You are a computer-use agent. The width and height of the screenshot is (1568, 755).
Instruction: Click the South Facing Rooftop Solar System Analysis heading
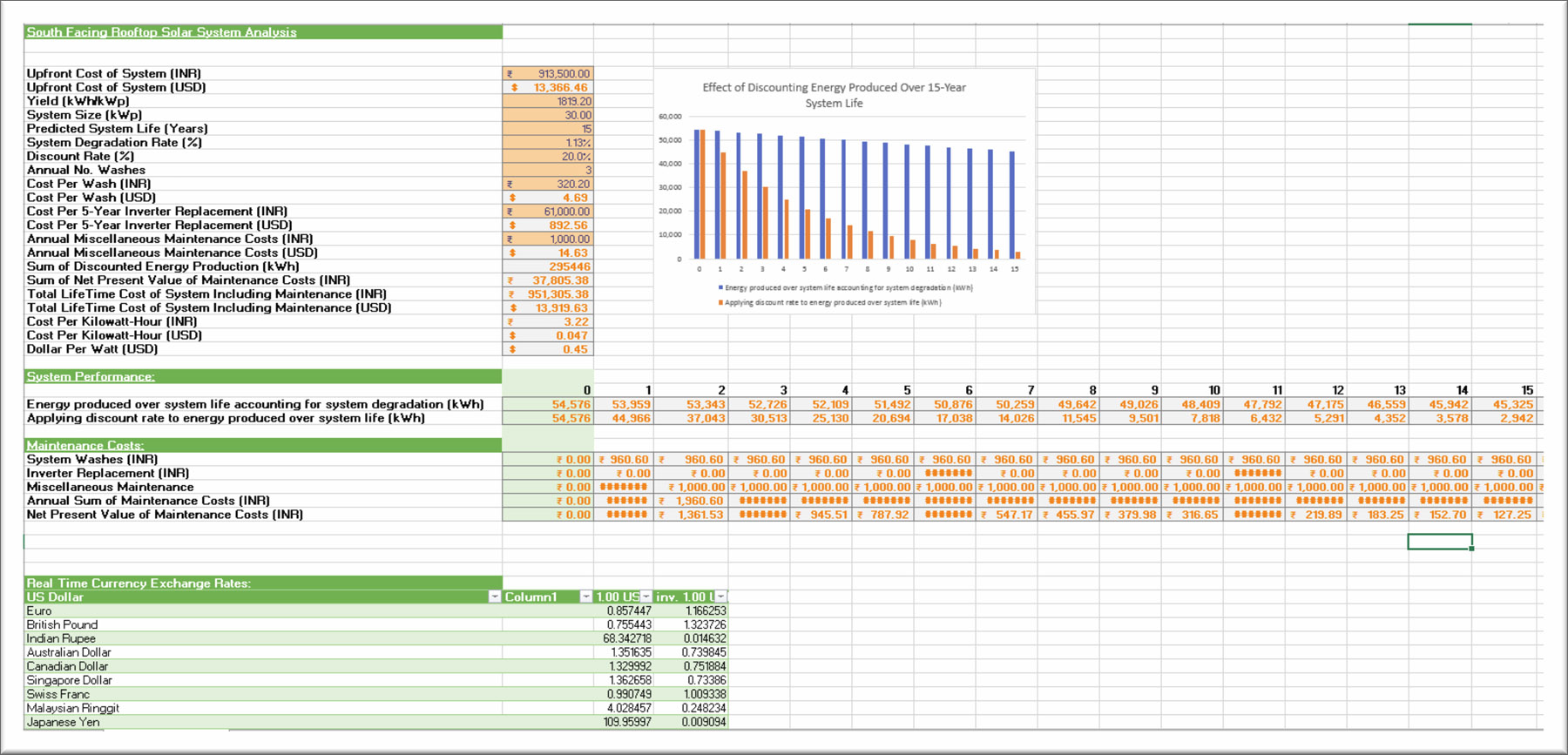pyautogui.click(x=162, y=32)
